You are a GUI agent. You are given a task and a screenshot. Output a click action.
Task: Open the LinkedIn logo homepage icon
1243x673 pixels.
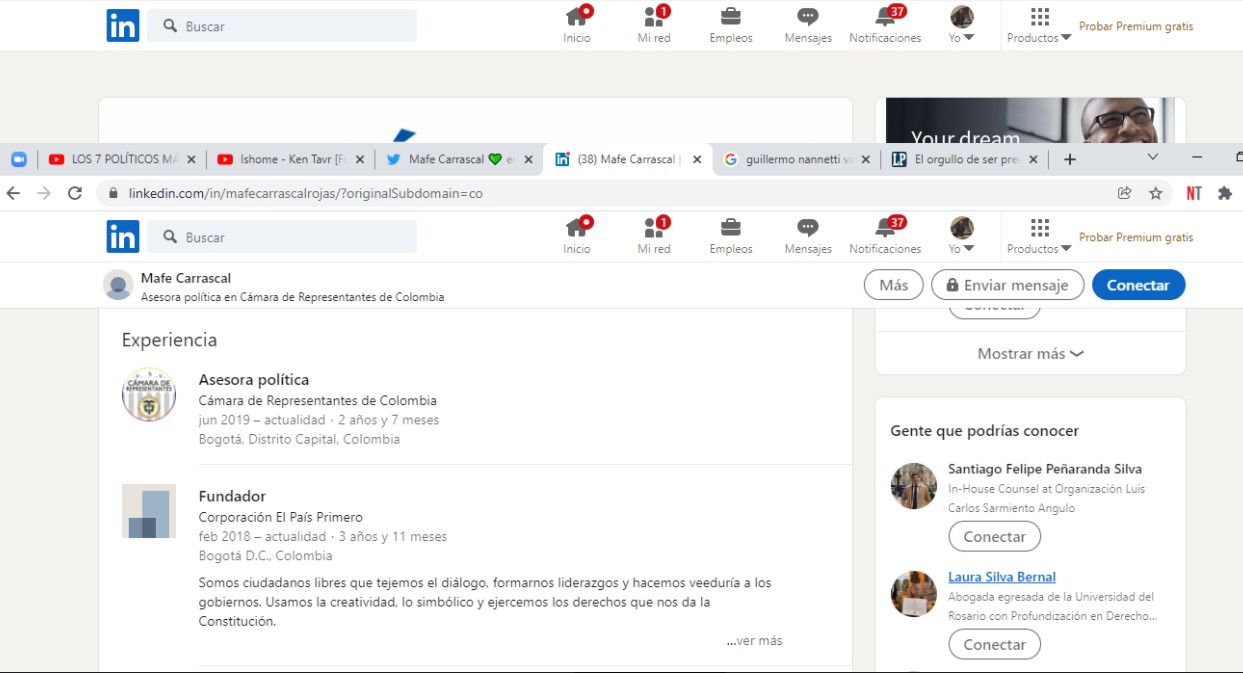[x=122, y=236]
